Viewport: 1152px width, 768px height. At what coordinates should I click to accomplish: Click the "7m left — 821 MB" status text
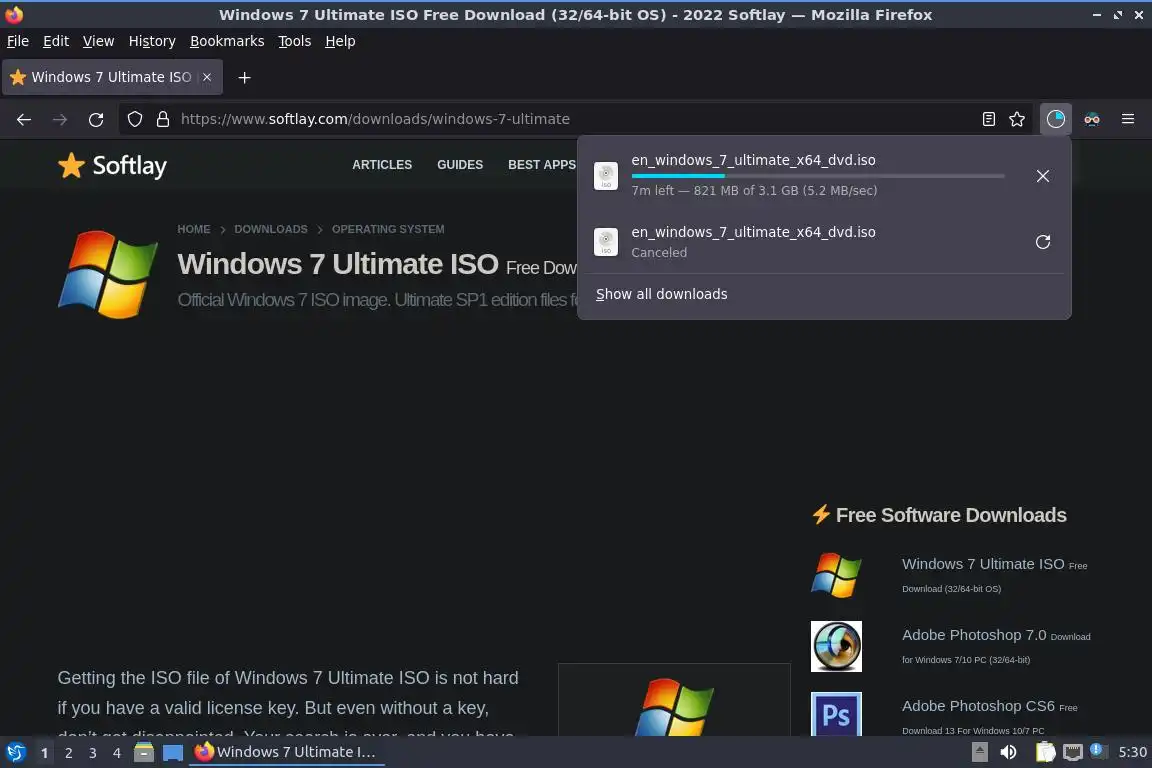[755, 190]
